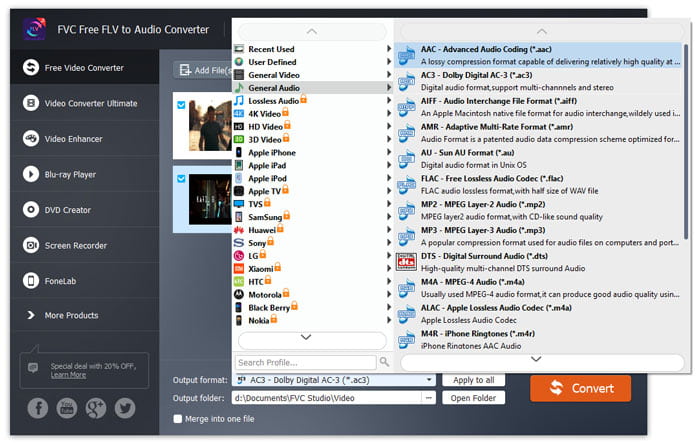Select MP3 MPEG Layer-3 Audio format
The image size is (700, 444).
(x=538, y=237)
